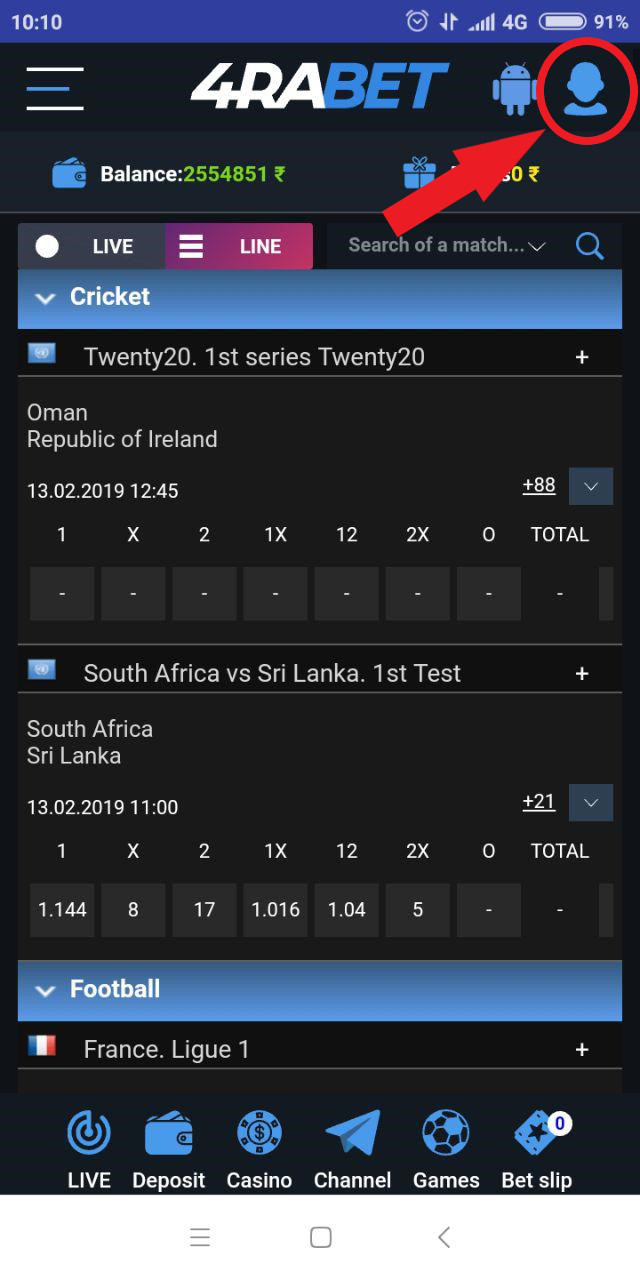The image size is (640, 1280).
Task: Open the Games soccer ball icon
Action: 446,1135
